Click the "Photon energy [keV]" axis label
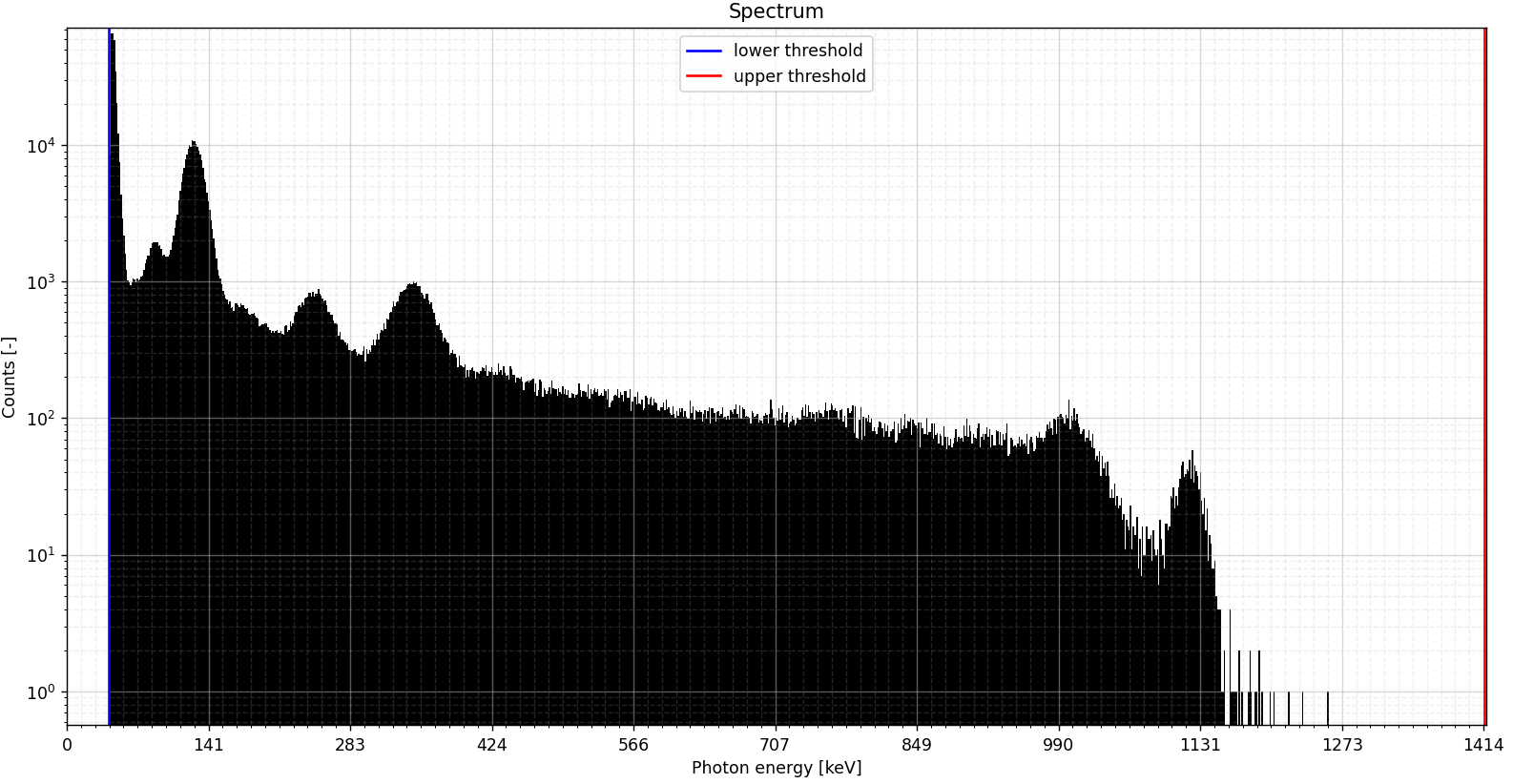The height and width of the screenshot is (784, 1513). coord(776,768)
